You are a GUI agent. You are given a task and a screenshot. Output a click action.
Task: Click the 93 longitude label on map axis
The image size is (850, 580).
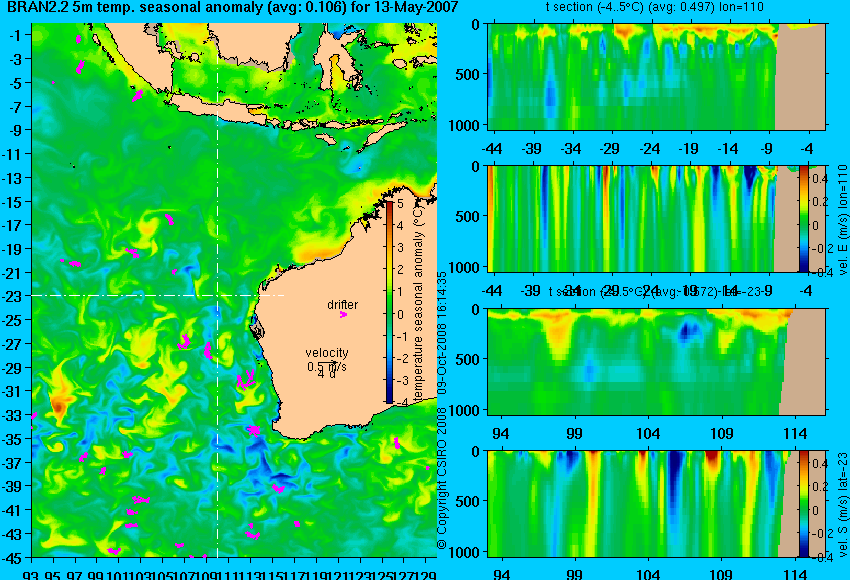pos(30,575)
